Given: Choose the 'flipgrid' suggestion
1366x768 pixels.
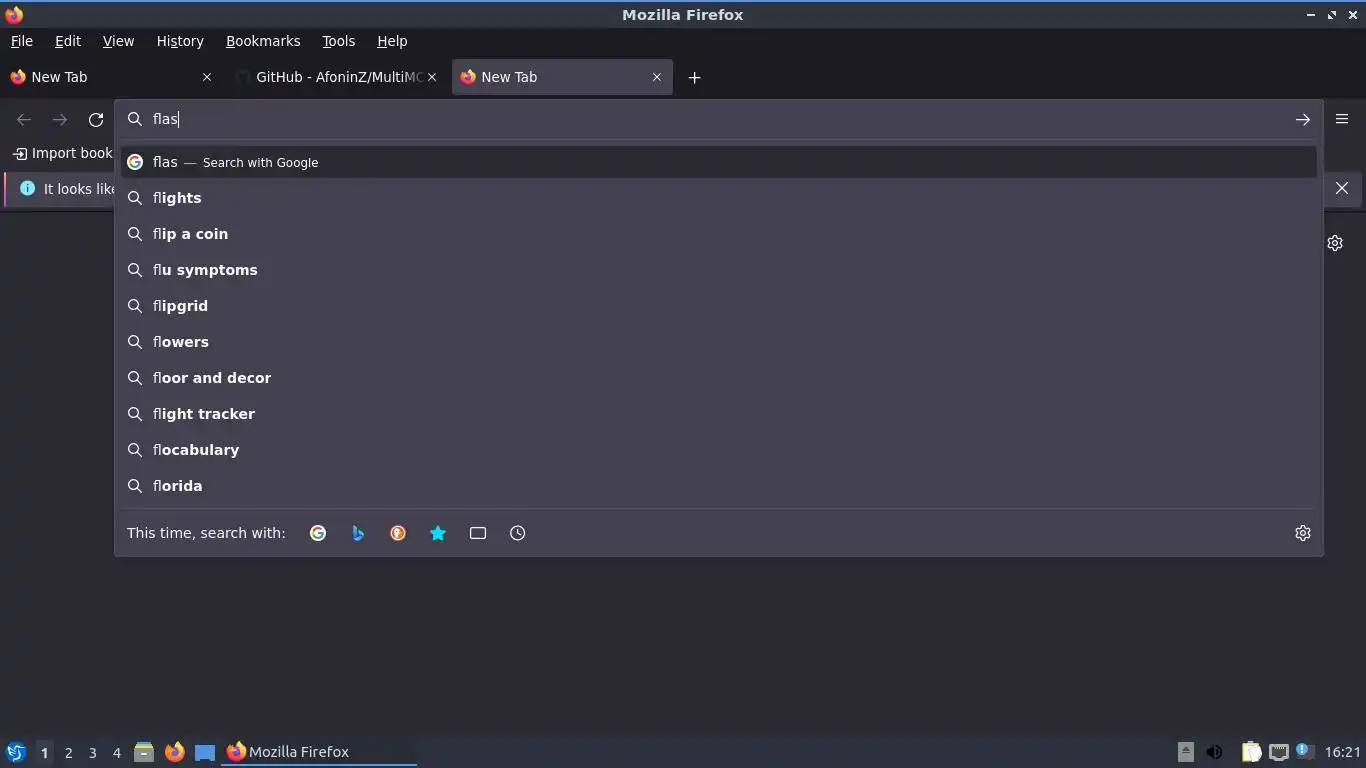Looking at the screenshot, I should 718,306.
